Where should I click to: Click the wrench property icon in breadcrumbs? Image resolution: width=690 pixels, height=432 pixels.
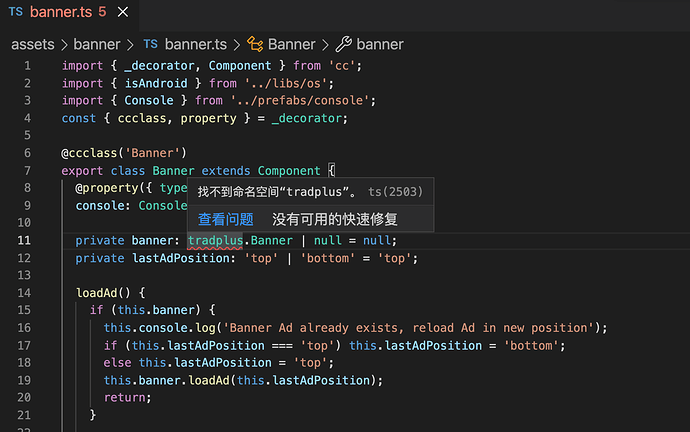point(343,44)
